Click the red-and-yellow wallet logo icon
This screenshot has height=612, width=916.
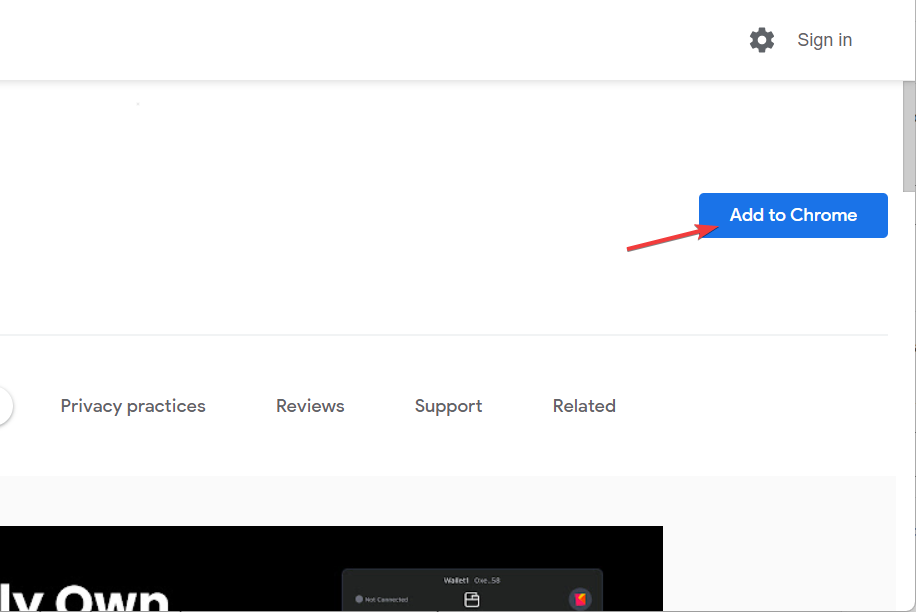[580, 598]
